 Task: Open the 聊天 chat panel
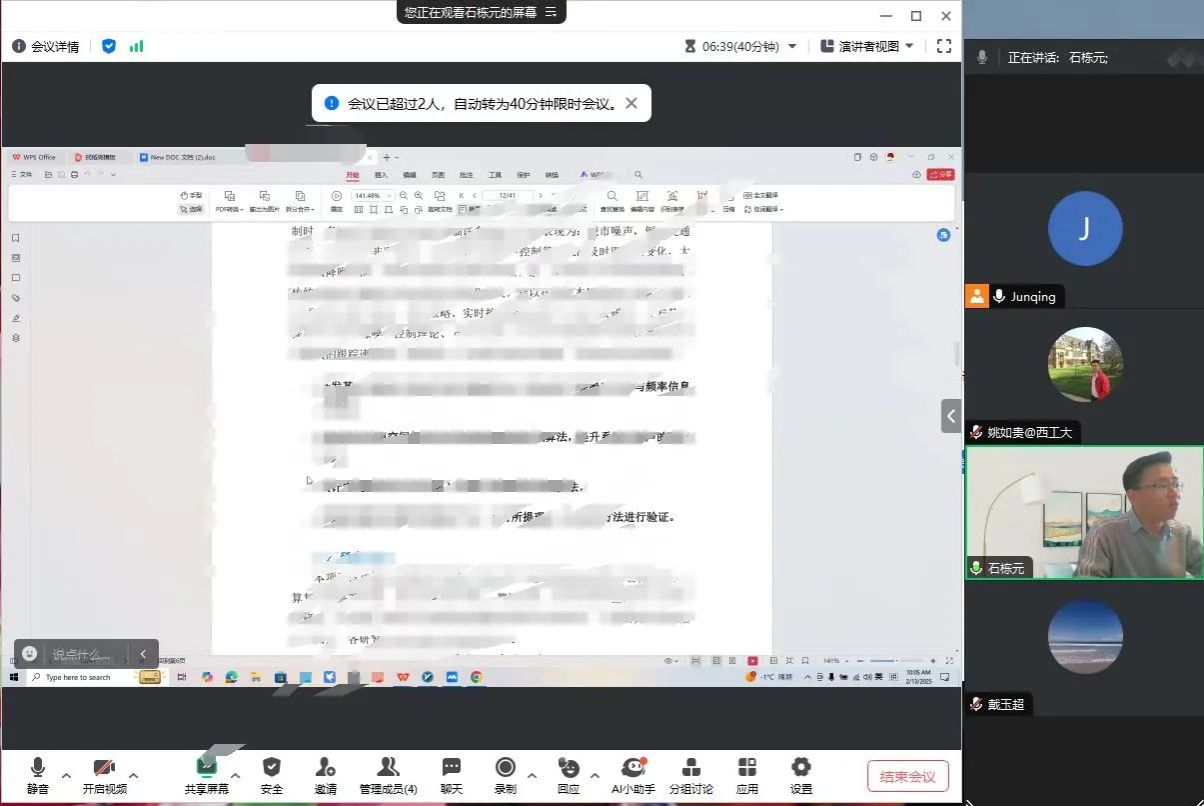click(x=451, y=768)
